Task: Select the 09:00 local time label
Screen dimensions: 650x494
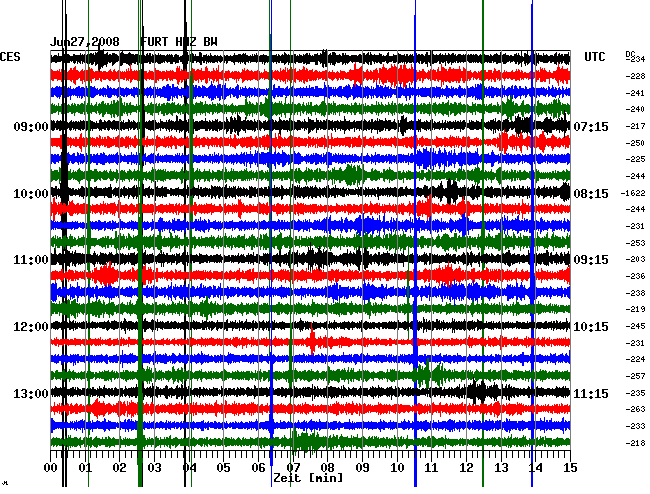Action: pos(31,126)
